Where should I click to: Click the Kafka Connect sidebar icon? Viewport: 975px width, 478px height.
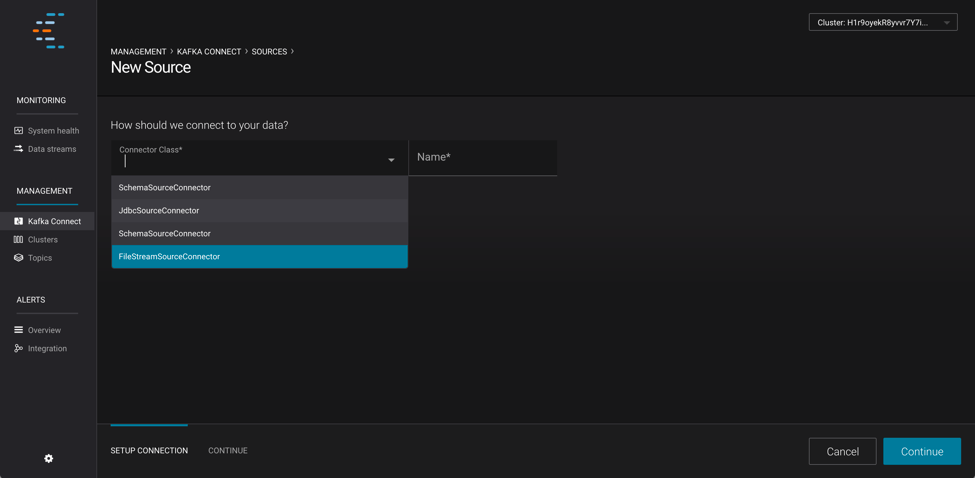[19, 221]
